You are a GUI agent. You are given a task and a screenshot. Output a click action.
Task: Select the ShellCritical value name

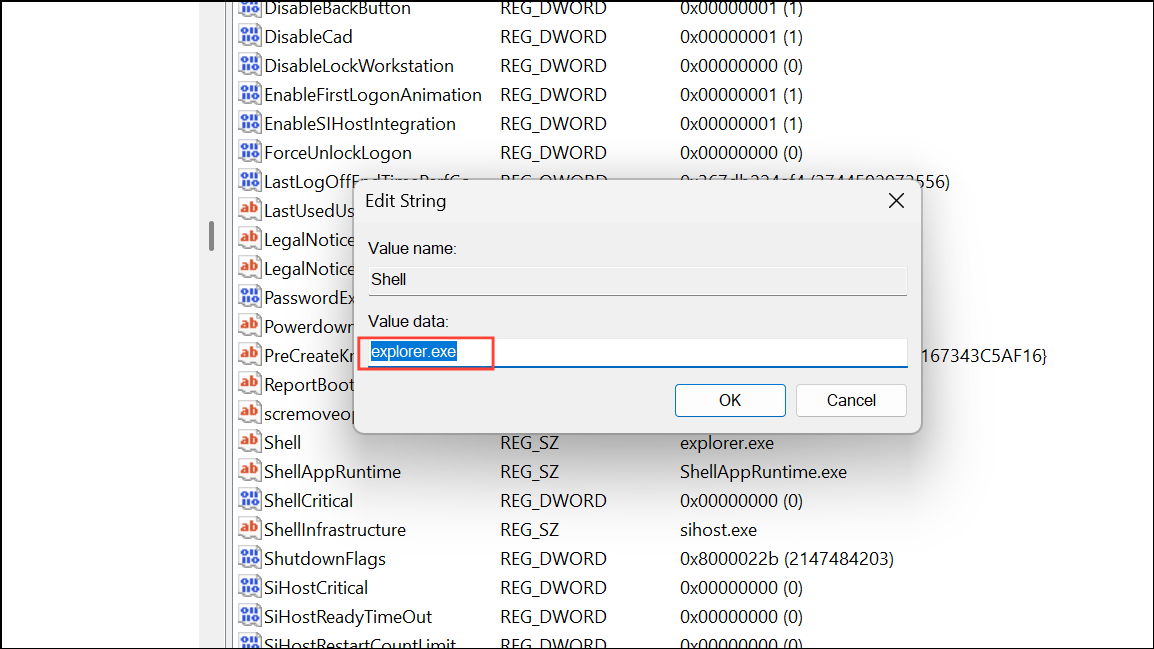point(308,501)
